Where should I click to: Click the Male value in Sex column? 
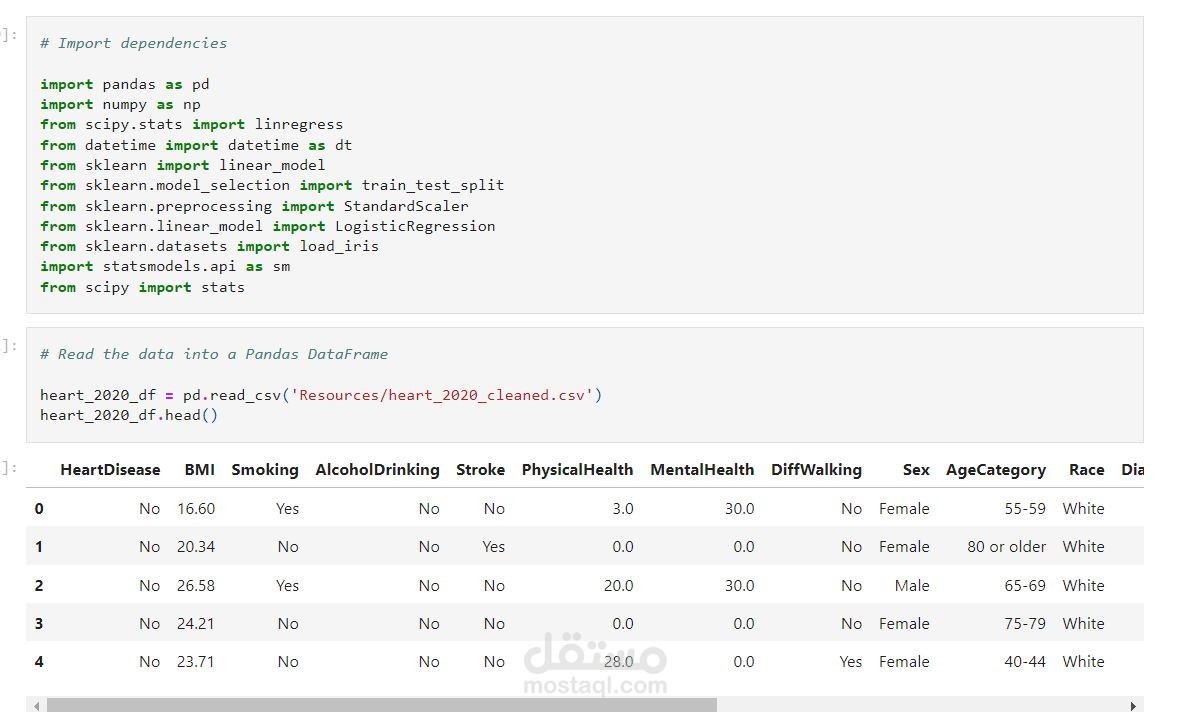point(912,585)
